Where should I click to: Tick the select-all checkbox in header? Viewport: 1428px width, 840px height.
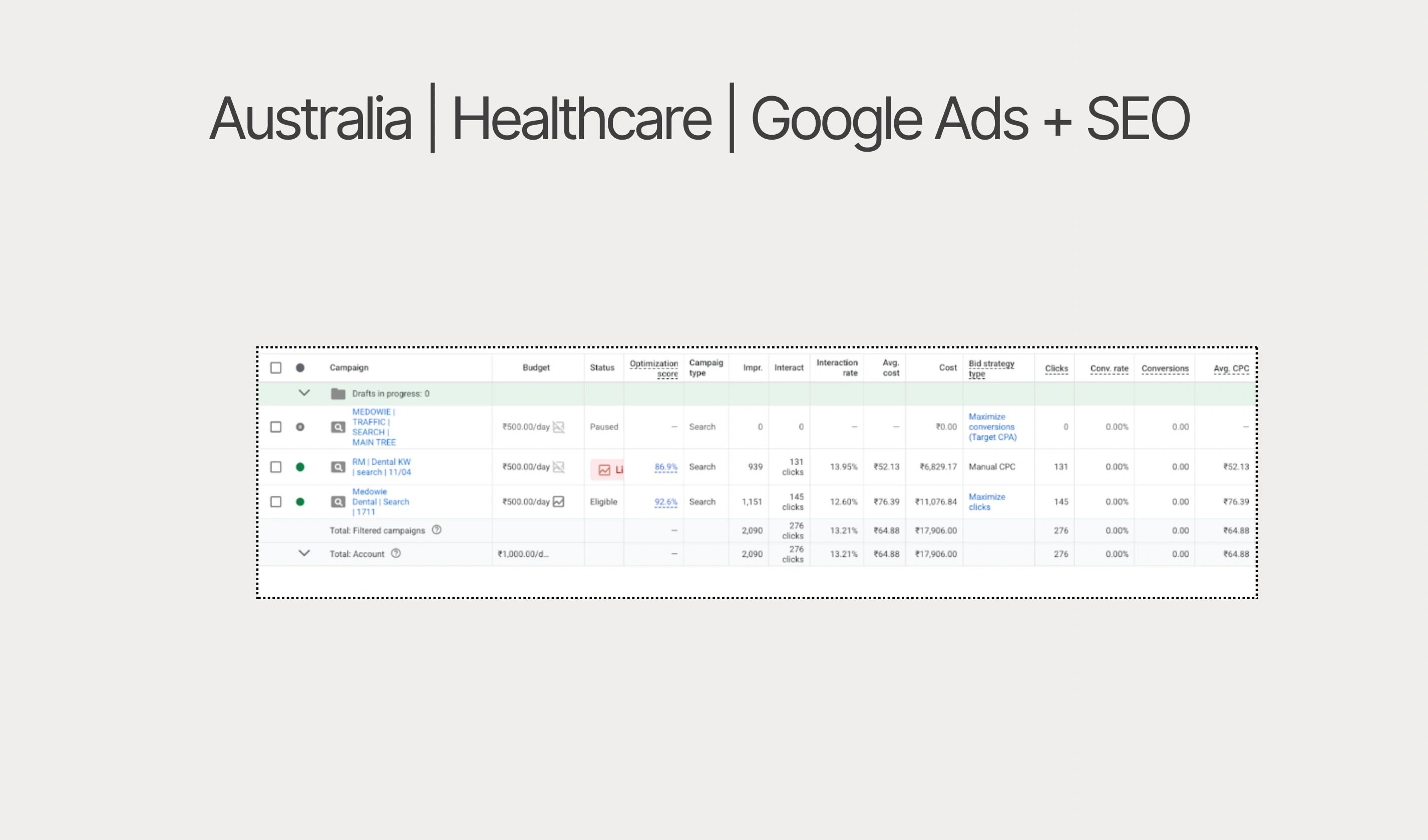click(x=276, y=367)
